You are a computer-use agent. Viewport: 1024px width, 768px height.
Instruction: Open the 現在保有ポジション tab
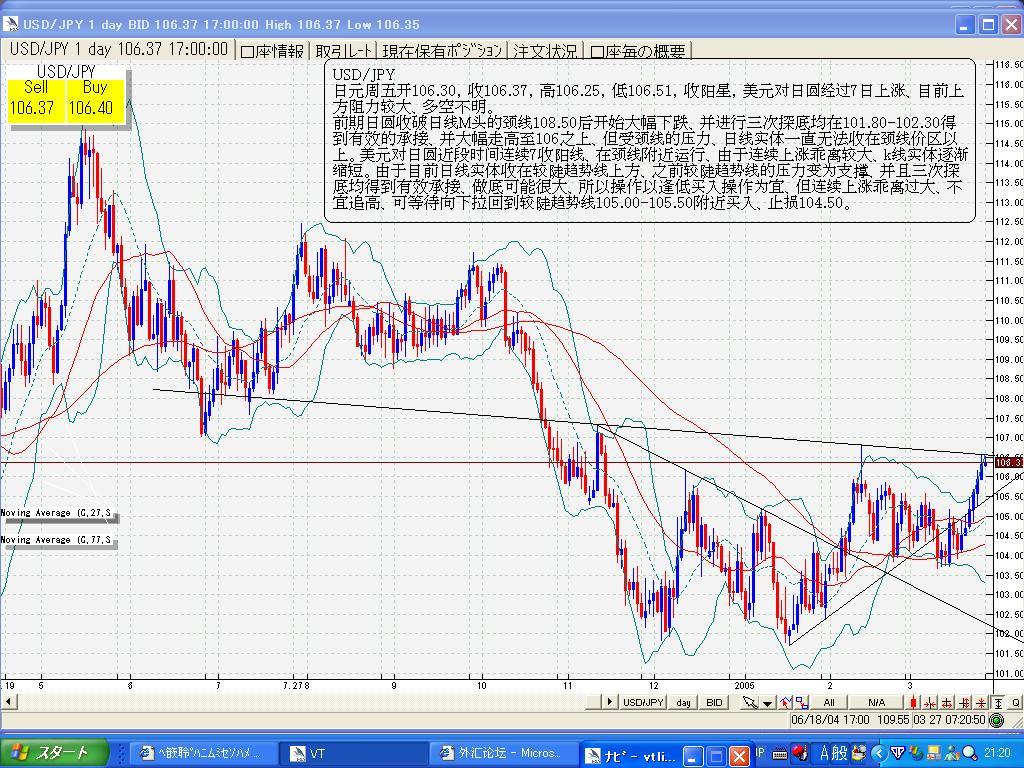pos(443,51)
